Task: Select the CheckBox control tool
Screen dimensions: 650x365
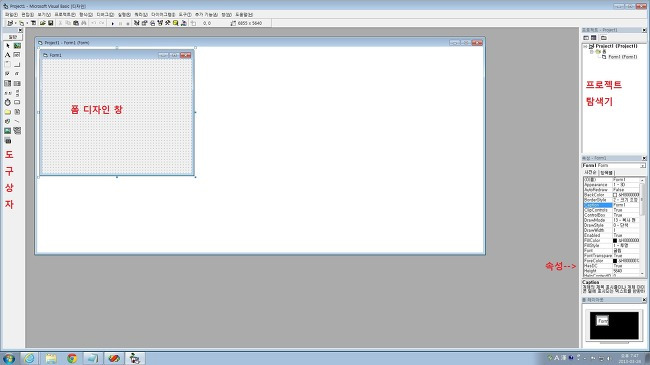Action: (x=7, y=73)
